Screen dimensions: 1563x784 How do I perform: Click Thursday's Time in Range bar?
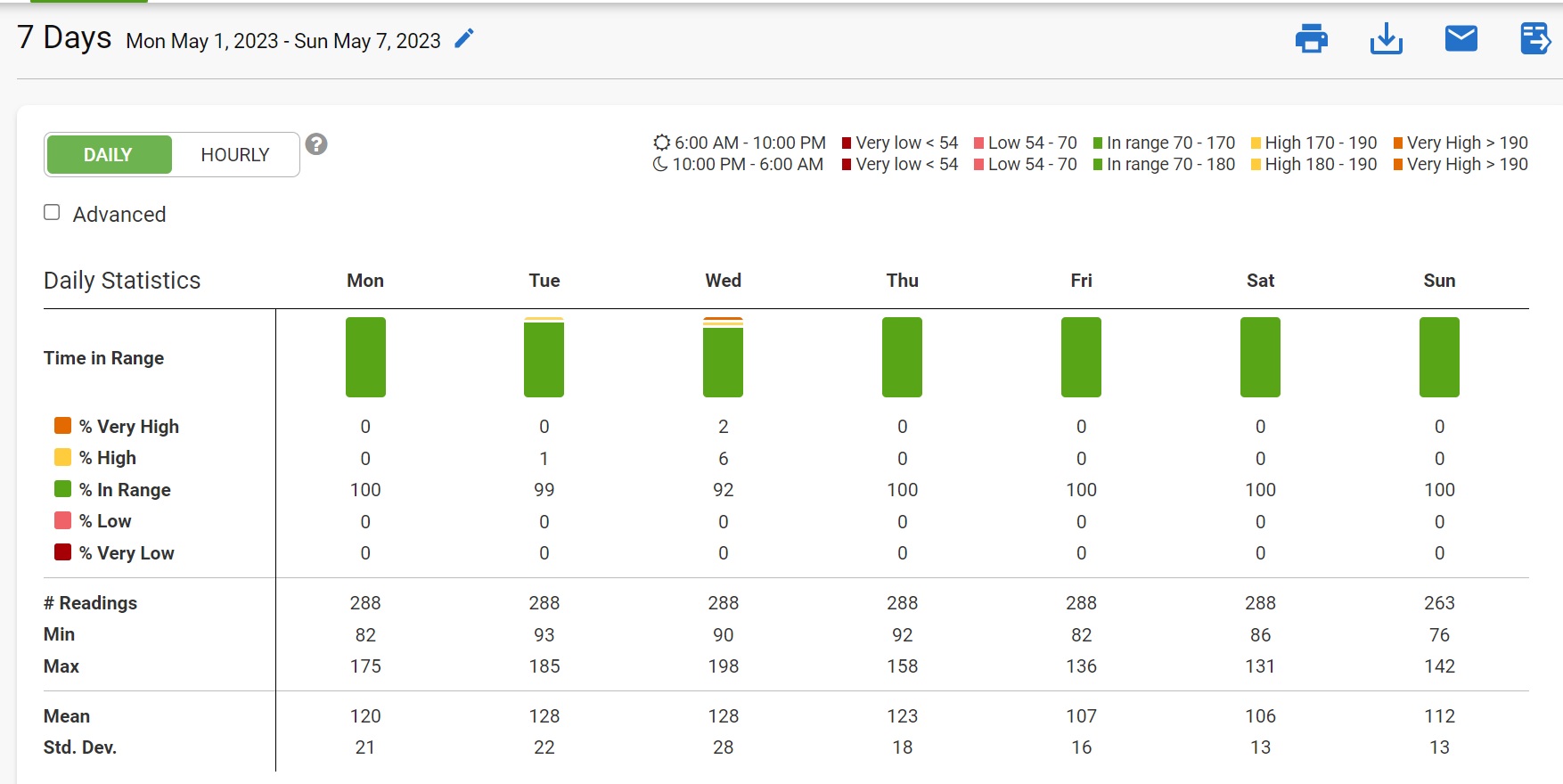902,357
